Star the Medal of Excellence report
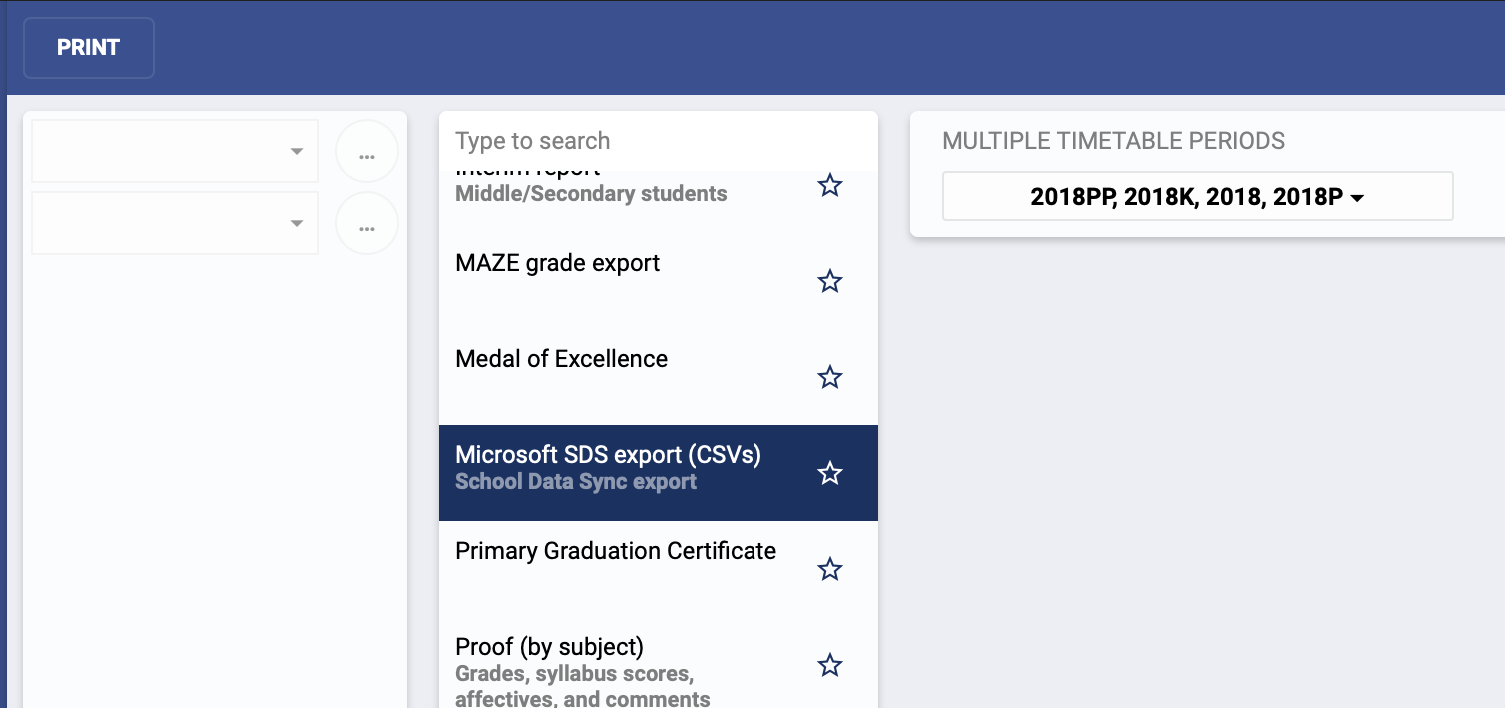This screenshot has height=708, width=1505. pos(829,377)
